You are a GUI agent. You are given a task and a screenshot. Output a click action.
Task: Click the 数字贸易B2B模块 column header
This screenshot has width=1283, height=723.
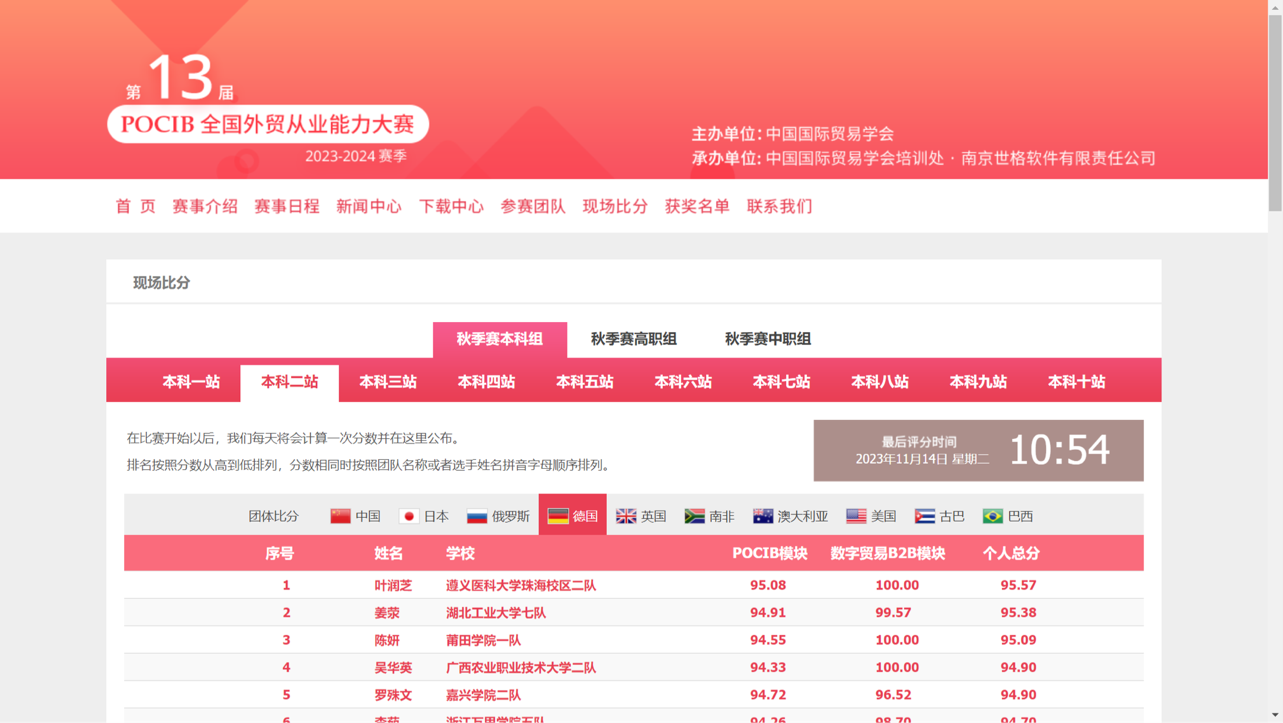[888, 553]
